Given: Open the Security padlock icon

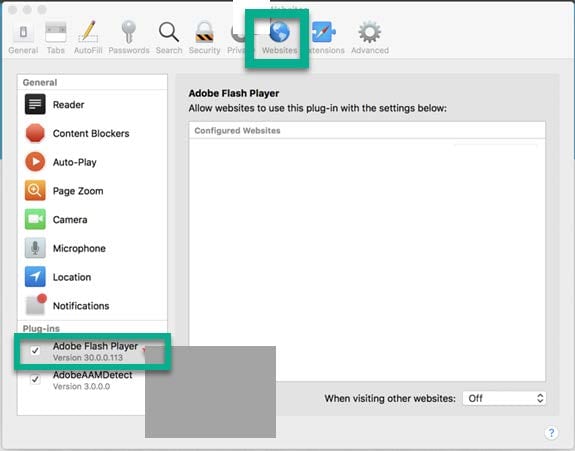Looking at the screenshot, I should tap(204, 32).
